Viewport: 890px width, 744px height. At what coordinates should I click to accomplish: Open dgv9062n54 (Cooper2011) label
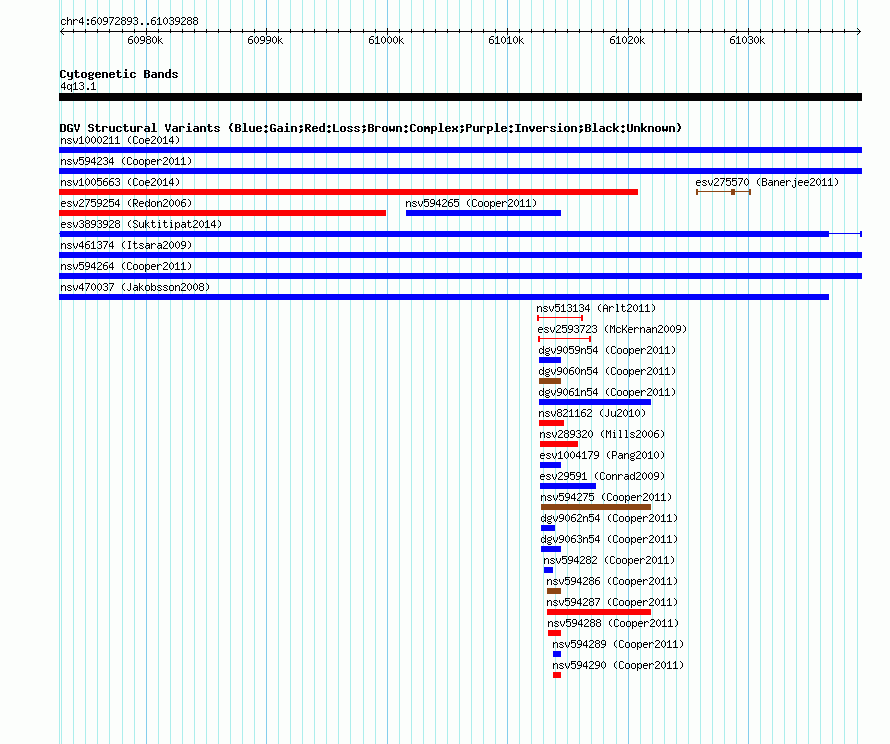610,518
